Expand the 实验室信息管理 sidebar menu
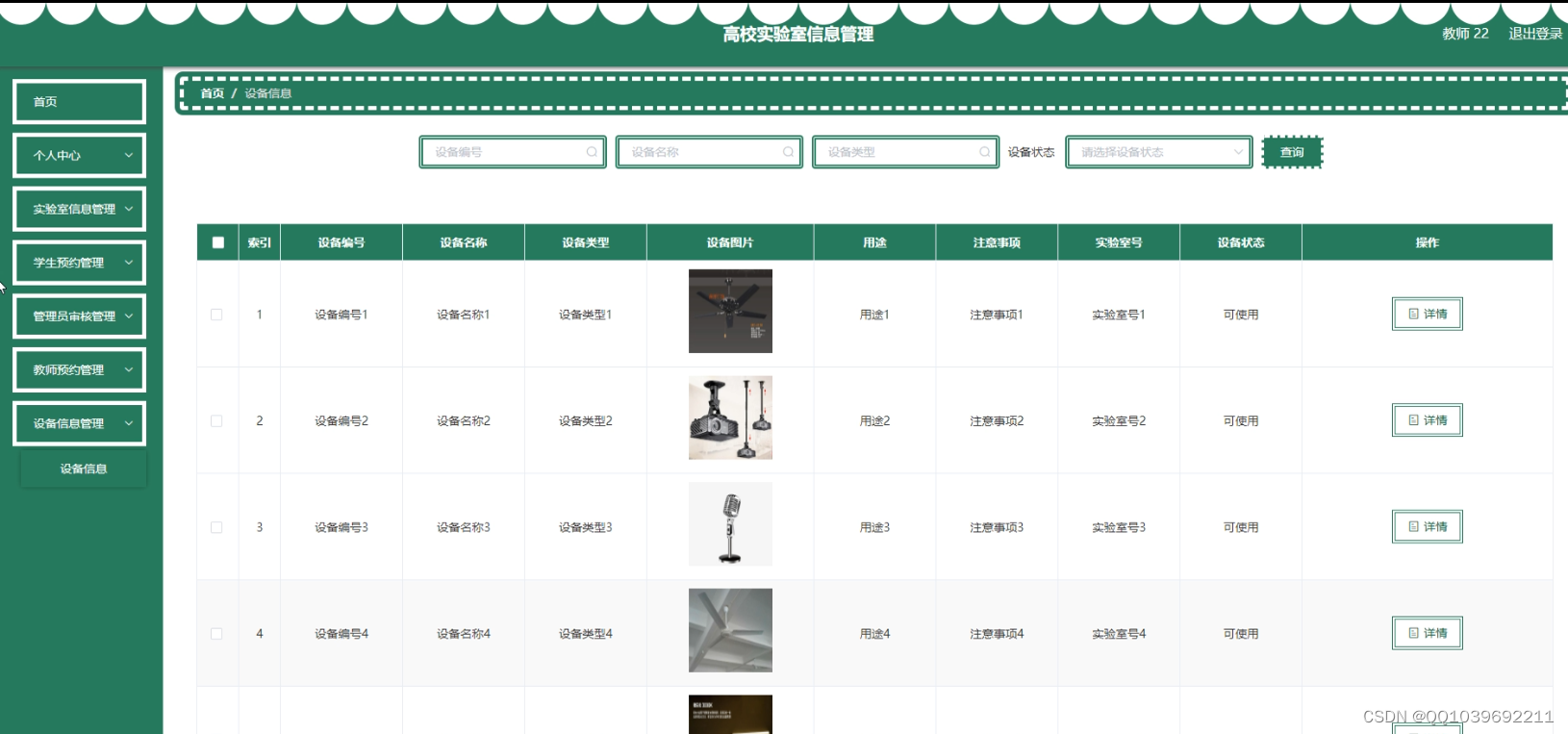 click(79, 209)
